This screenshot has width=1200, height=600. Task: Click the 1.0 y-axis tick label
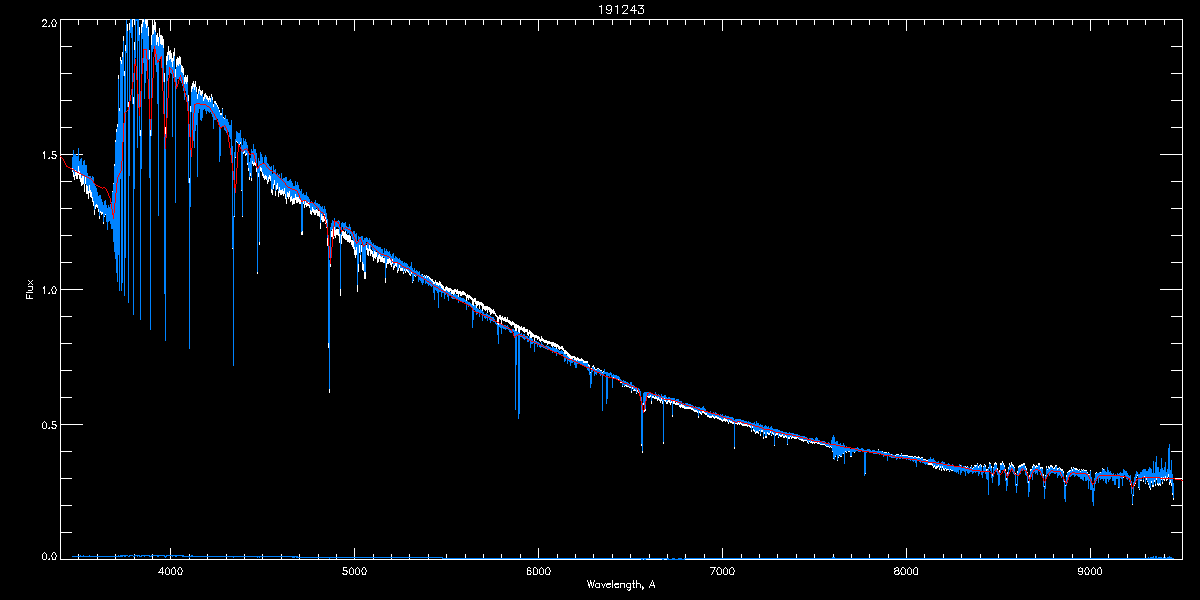[48, 289]
